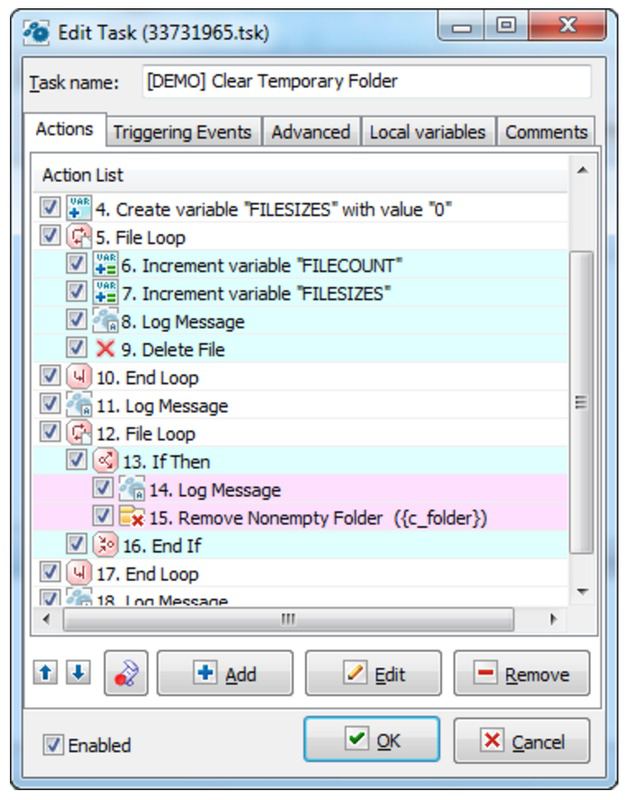Select the '15. Remove Nonempty Folder' row text
The height and width of the screenshot is (800, 630).
(318, 518)
